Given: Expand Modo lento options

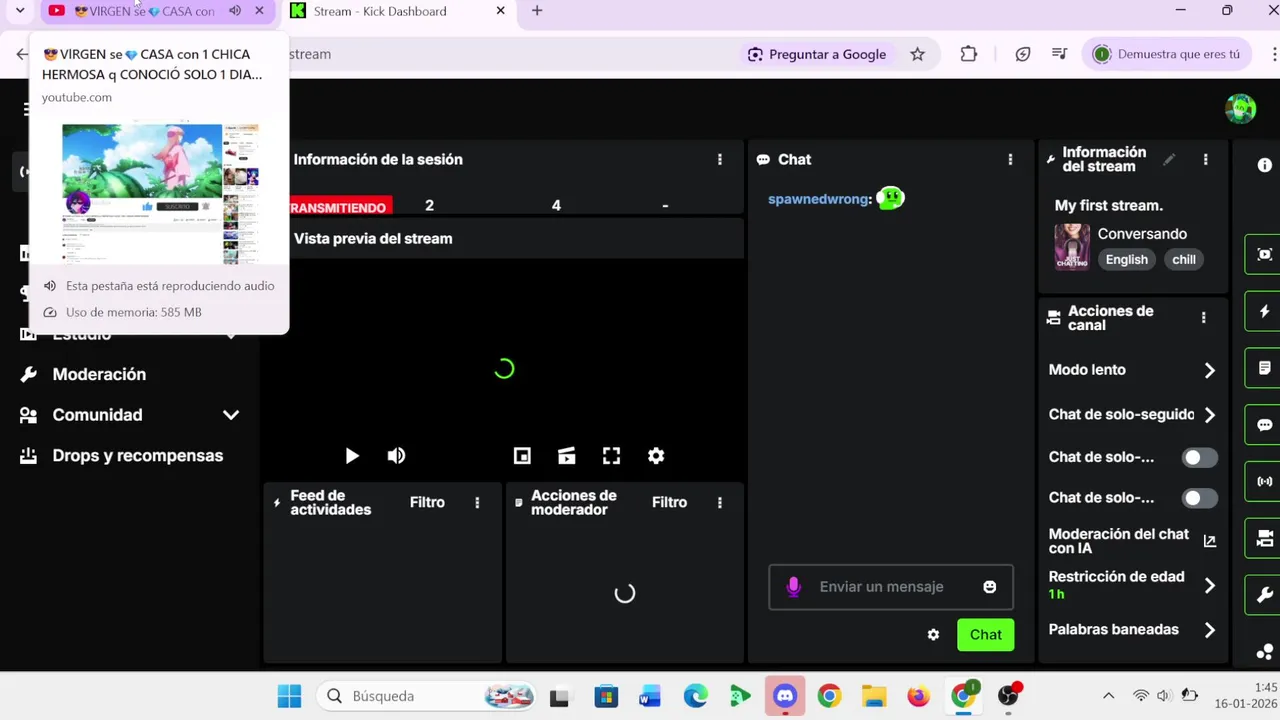Looking at the screenshot, I should 1210,370.
